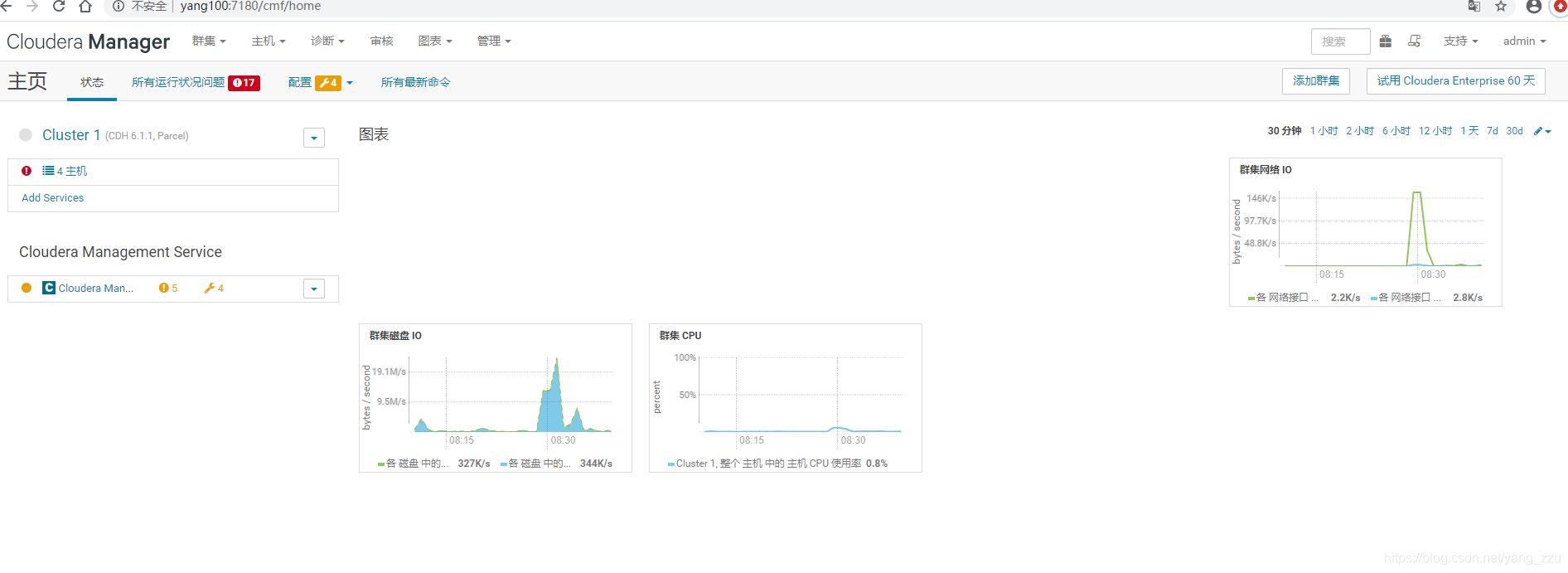
Task: Click the Cloudera Management Service logo icon
Action: 49,288
